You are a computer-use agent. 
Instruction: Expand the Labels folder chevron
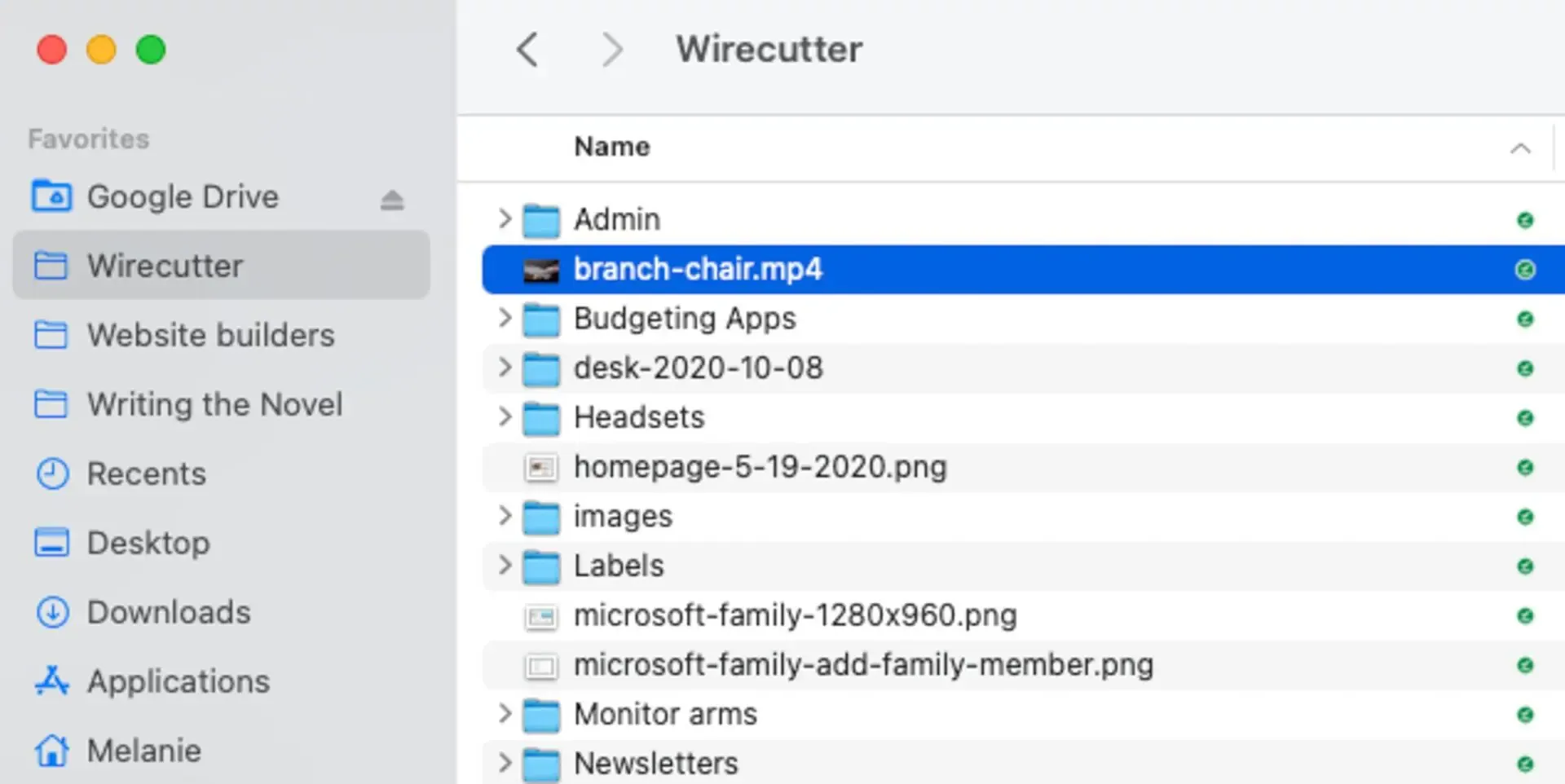click(x=505, y=566)
